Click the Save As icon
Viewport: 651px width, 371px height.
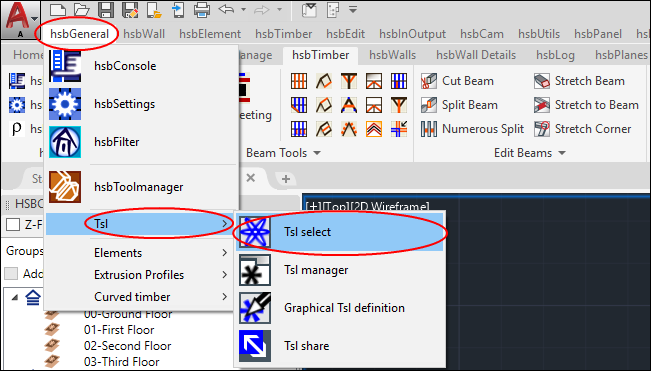point(130,10)
